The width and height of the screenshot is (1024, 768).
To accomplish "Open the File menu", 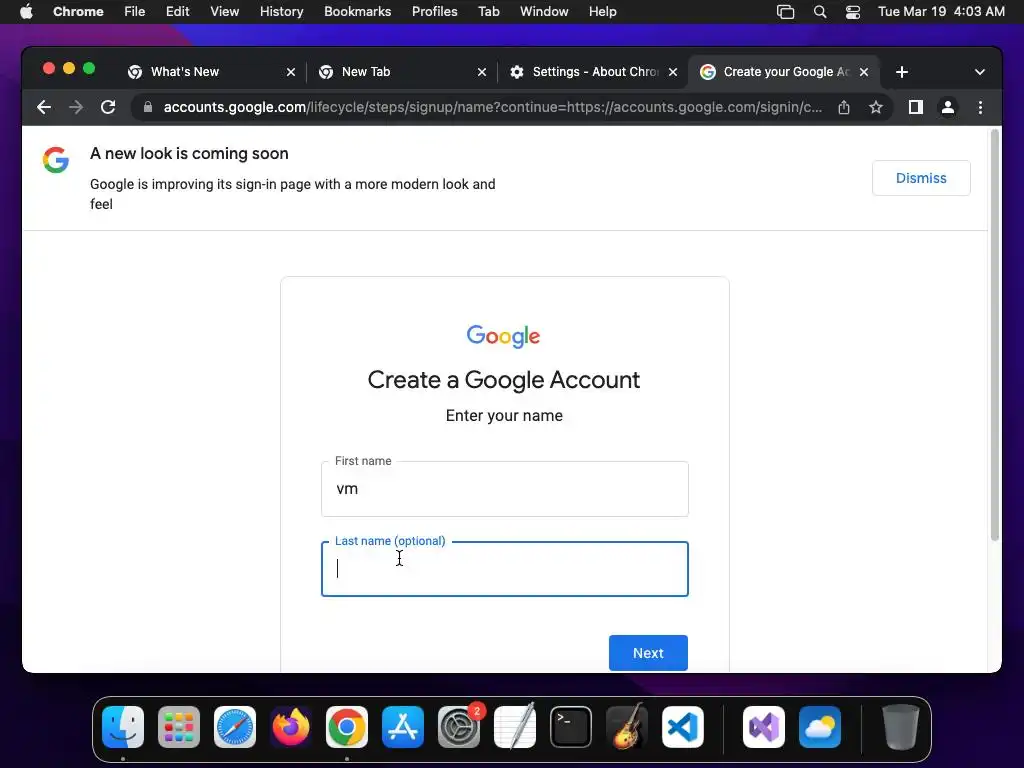I will 135,12.
